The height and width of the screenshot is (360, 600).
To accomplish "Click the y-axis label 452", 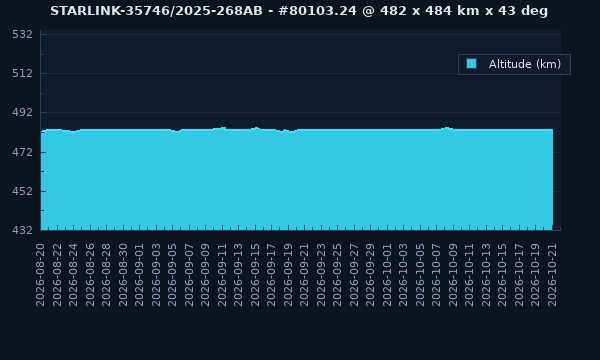I will (x=22, y=191).
